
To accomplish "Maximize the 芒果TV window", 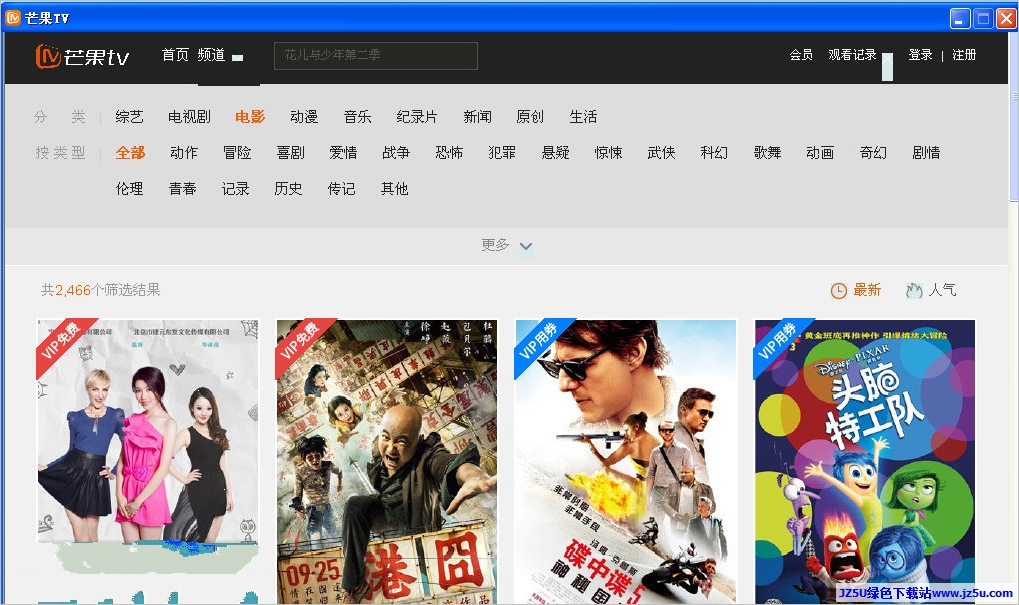I will pos(983,18).
